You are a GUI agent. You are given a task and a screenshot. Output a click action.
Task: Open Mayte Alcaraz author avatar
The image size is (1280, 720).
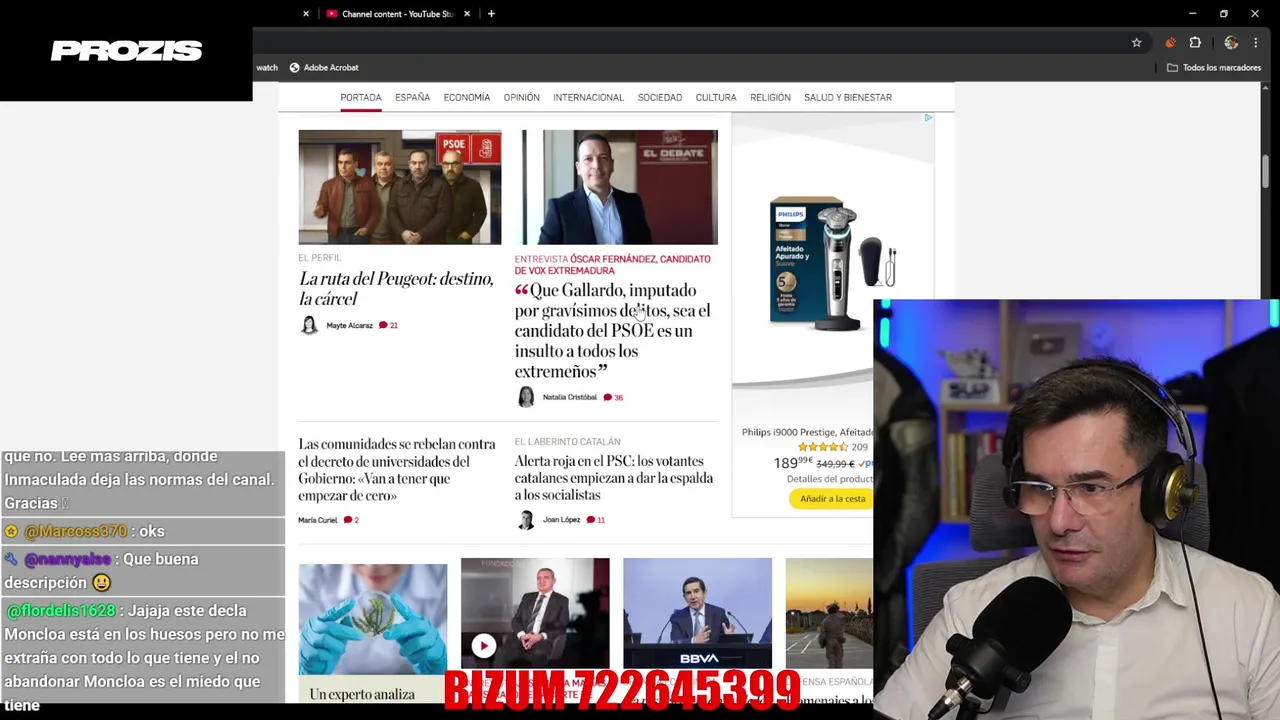pyautogui.click(x=309, y=325)
